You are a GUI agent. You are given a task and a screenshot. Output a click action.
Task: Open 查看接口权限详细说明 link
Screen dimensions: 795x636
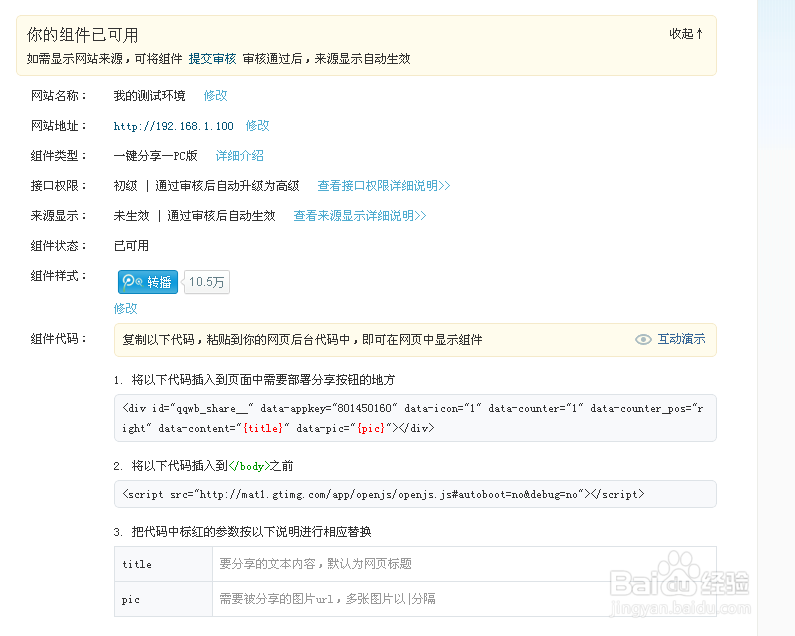click(384, 186)
